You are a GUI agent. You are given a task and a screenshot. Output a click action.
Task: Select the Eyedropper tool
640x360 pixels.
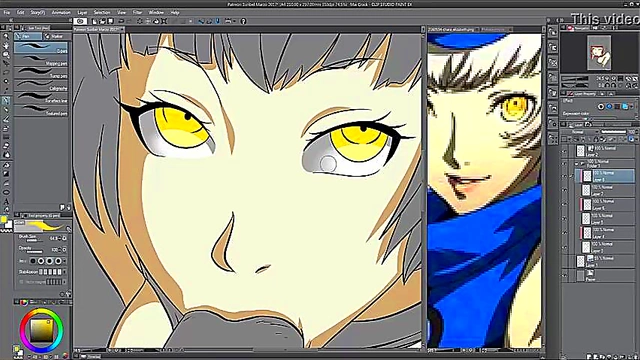(6, 91)
